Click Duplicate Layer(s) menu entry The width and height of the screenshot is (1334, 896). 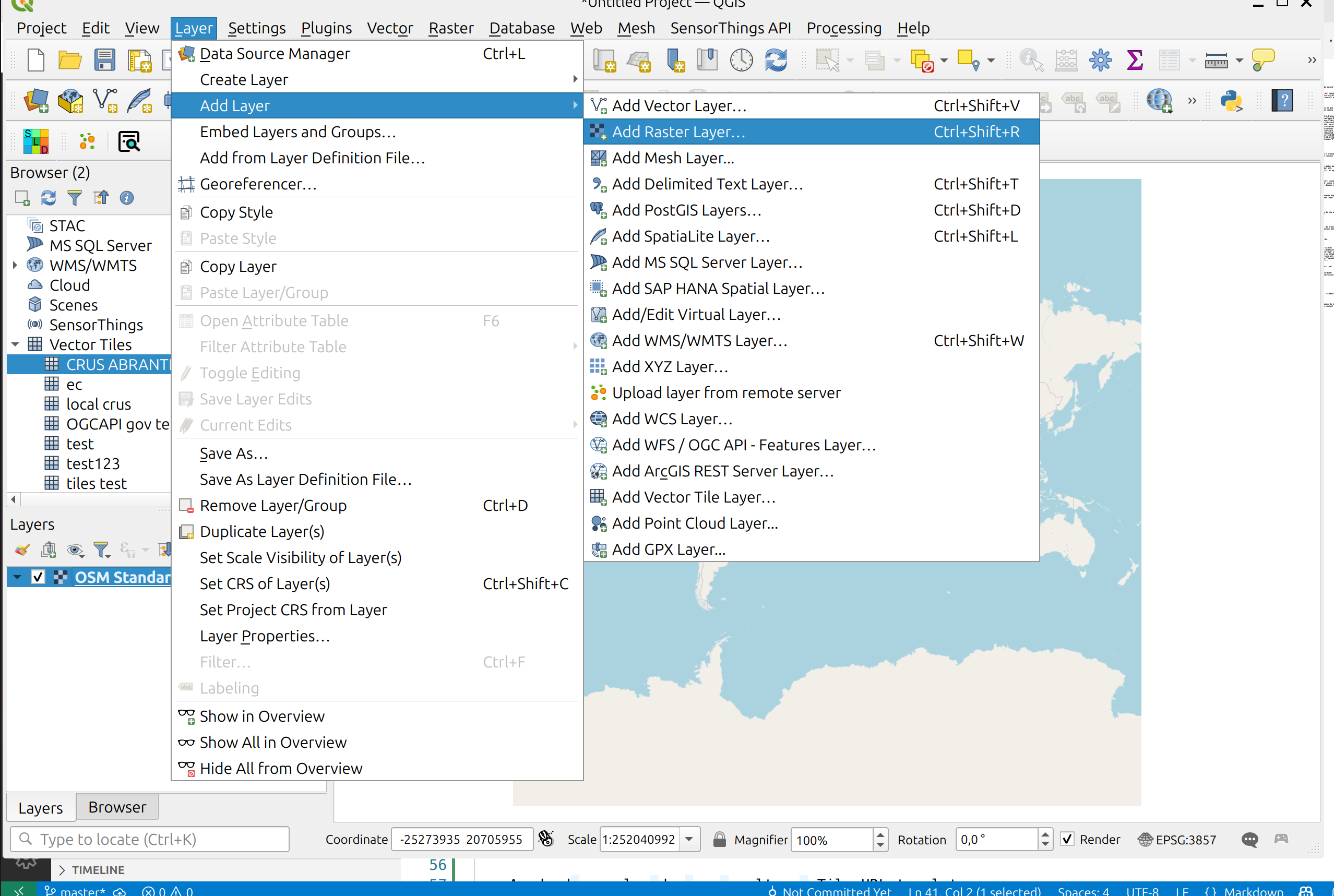377,531
